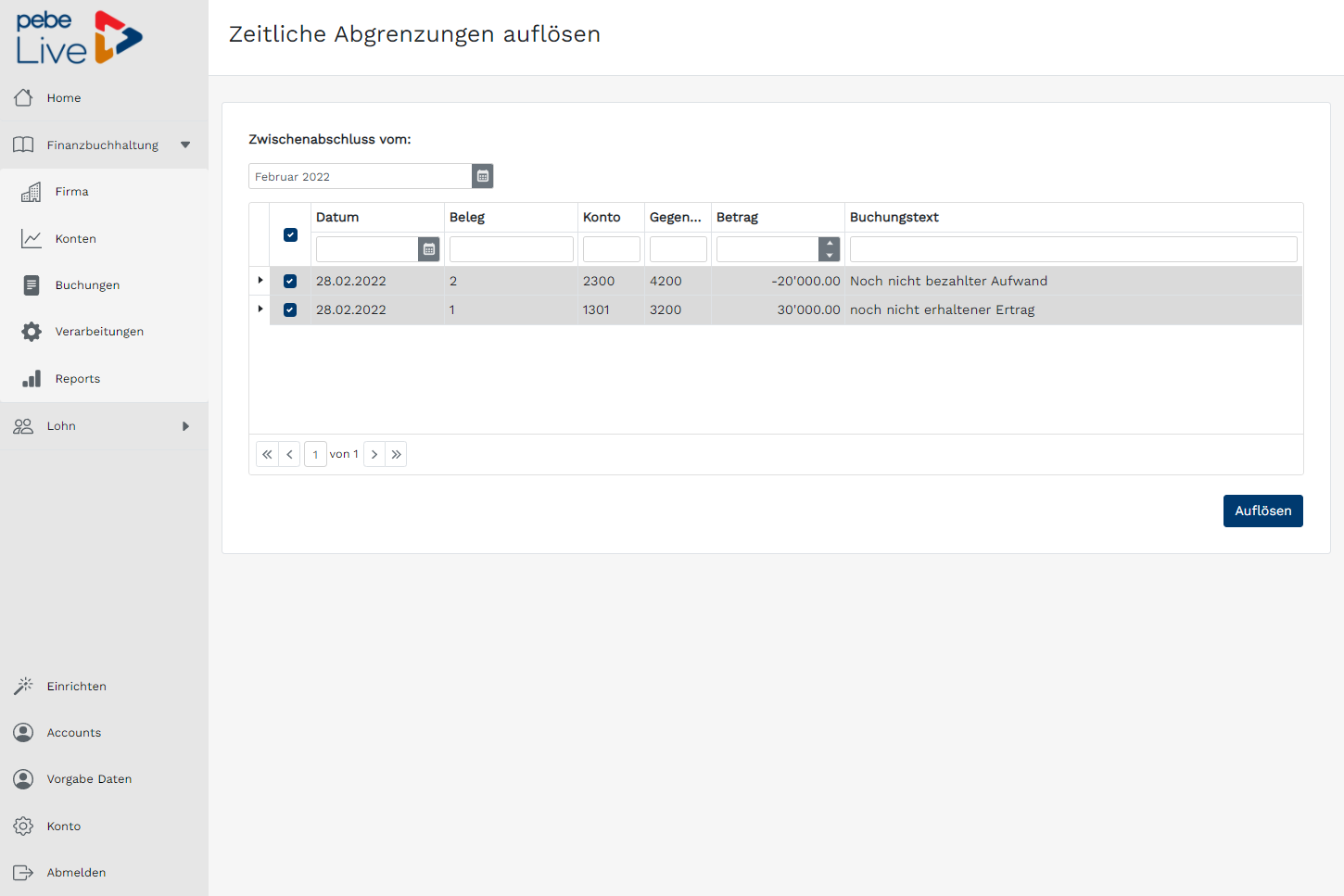
Task: Uncheck the row for Beleg 2
Action: 290,281
